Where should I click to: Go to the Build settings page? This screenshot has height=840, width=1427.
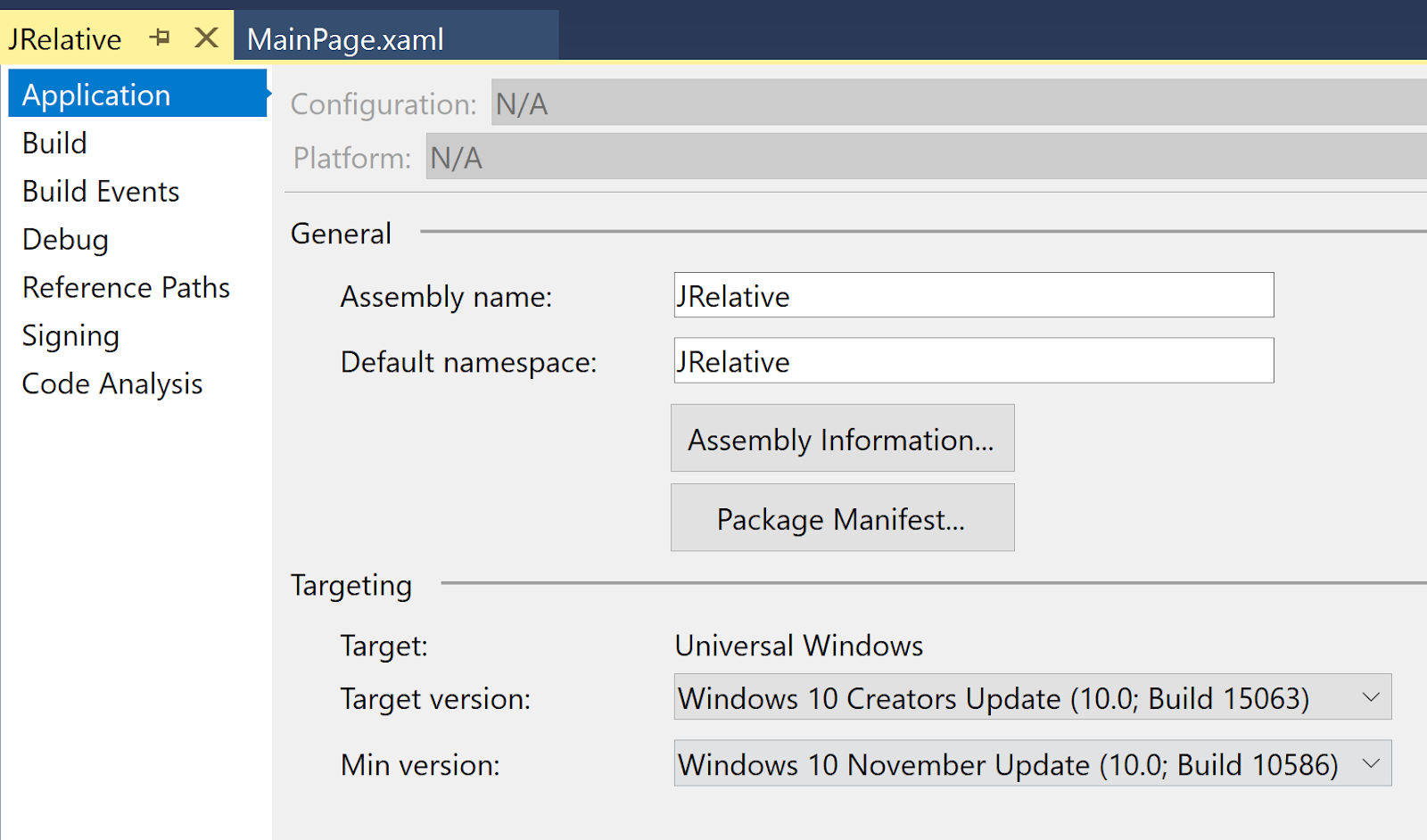[x=54, y=143]
